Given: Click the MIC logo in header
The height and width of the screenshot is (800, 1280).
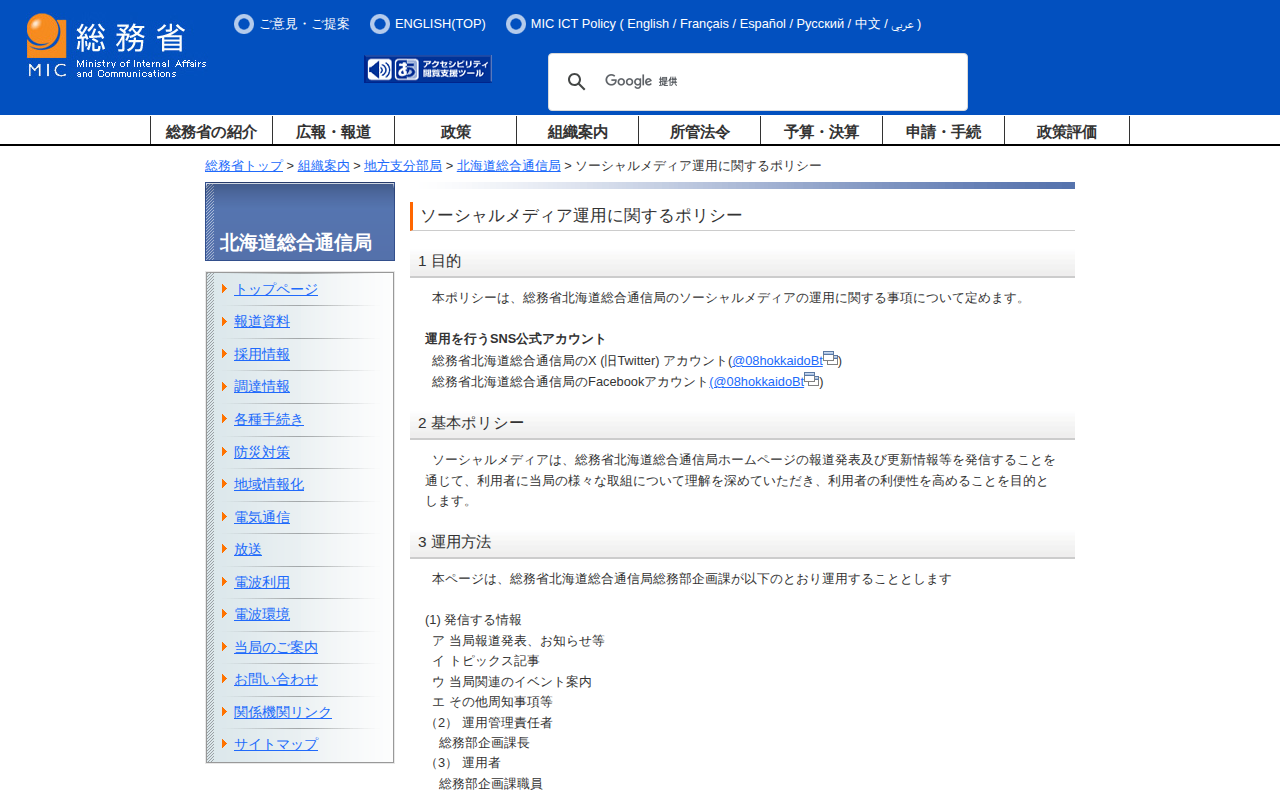Looking at the screenshot, I should pyautogui.click(x=116, y=46).
